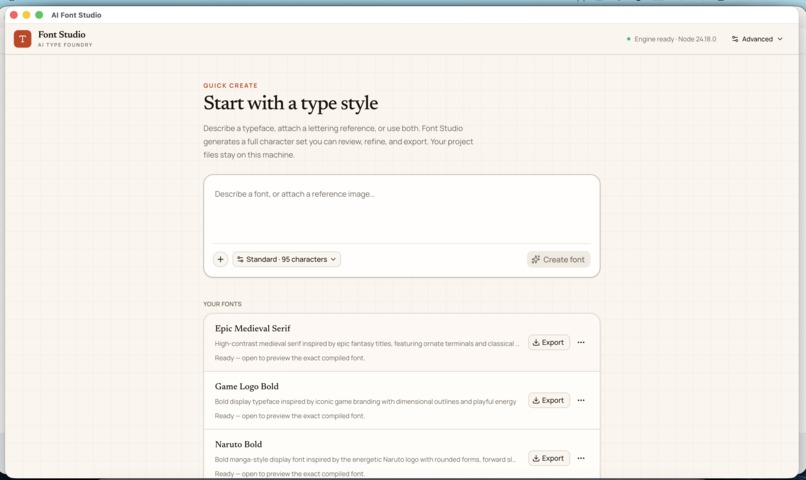The height and width of the screenshot is (480, 806).
Task: Open more options for Epic Medieval Serif
Action: tap(581, 342)
